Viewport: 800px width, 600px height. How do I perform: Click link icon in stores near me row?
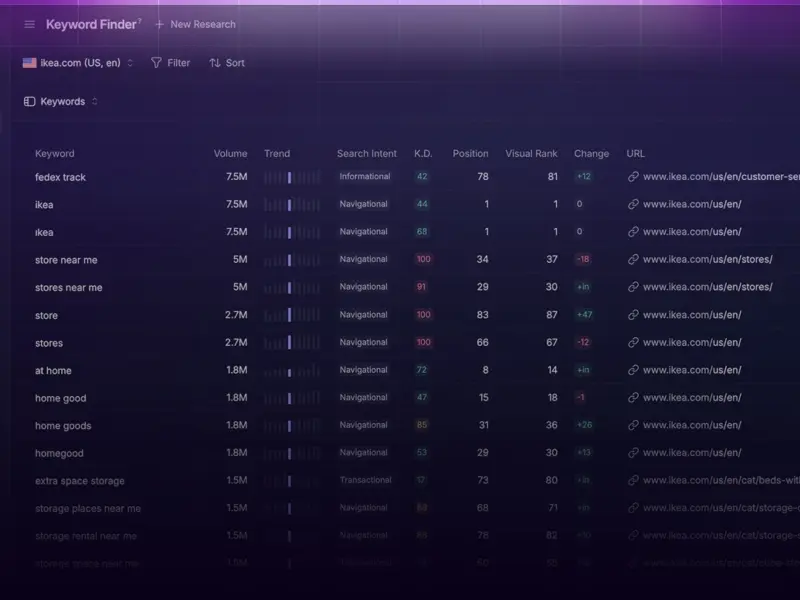633,287
